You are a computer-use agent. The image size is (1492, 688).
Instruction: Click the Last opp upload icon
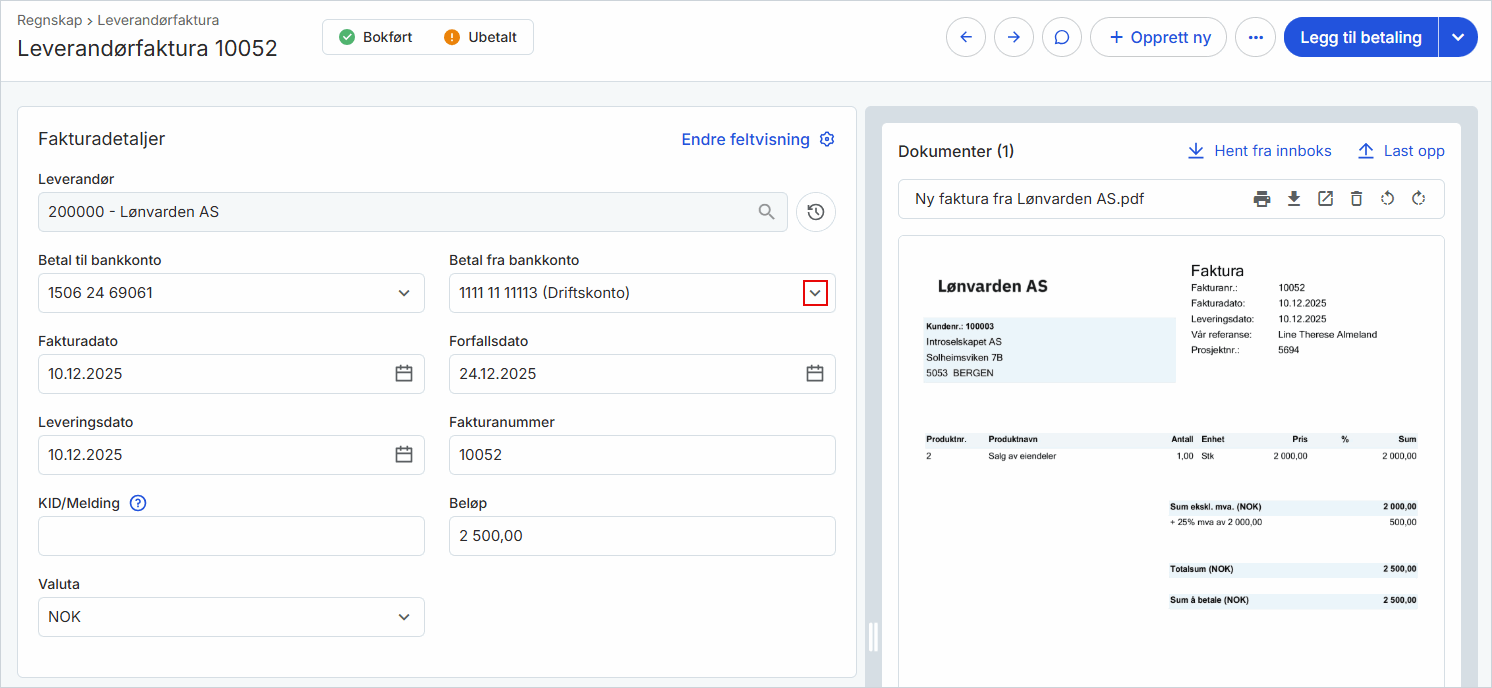pyautogui.click(x=1366, y=151)
